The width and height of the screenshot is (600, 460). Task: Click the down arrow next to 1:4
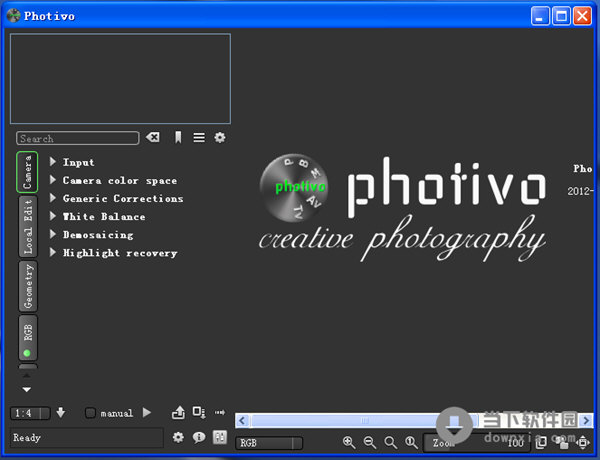(x=60, y=413)
